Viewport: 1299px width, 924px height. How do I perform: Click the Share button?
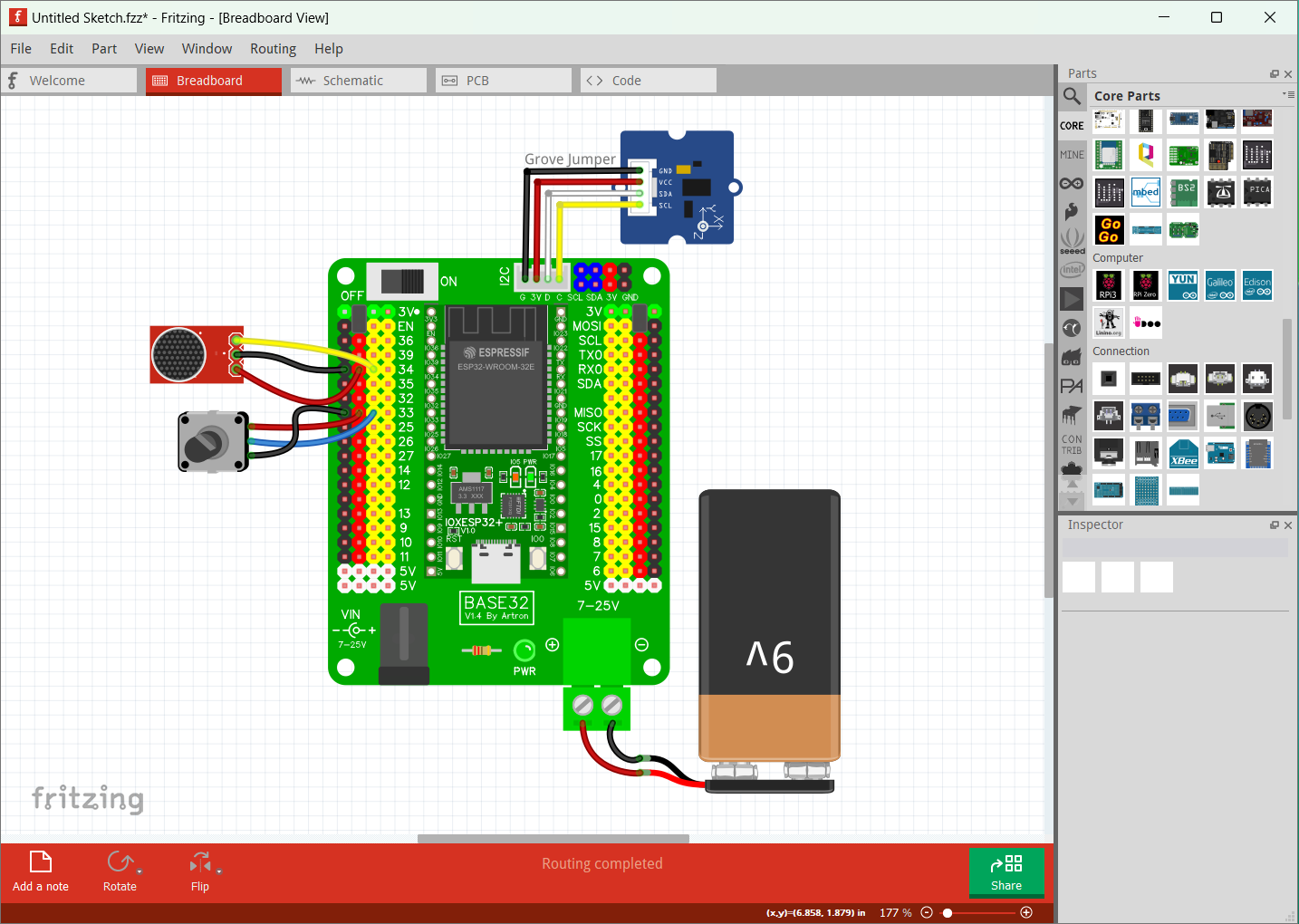(1006, 872)
